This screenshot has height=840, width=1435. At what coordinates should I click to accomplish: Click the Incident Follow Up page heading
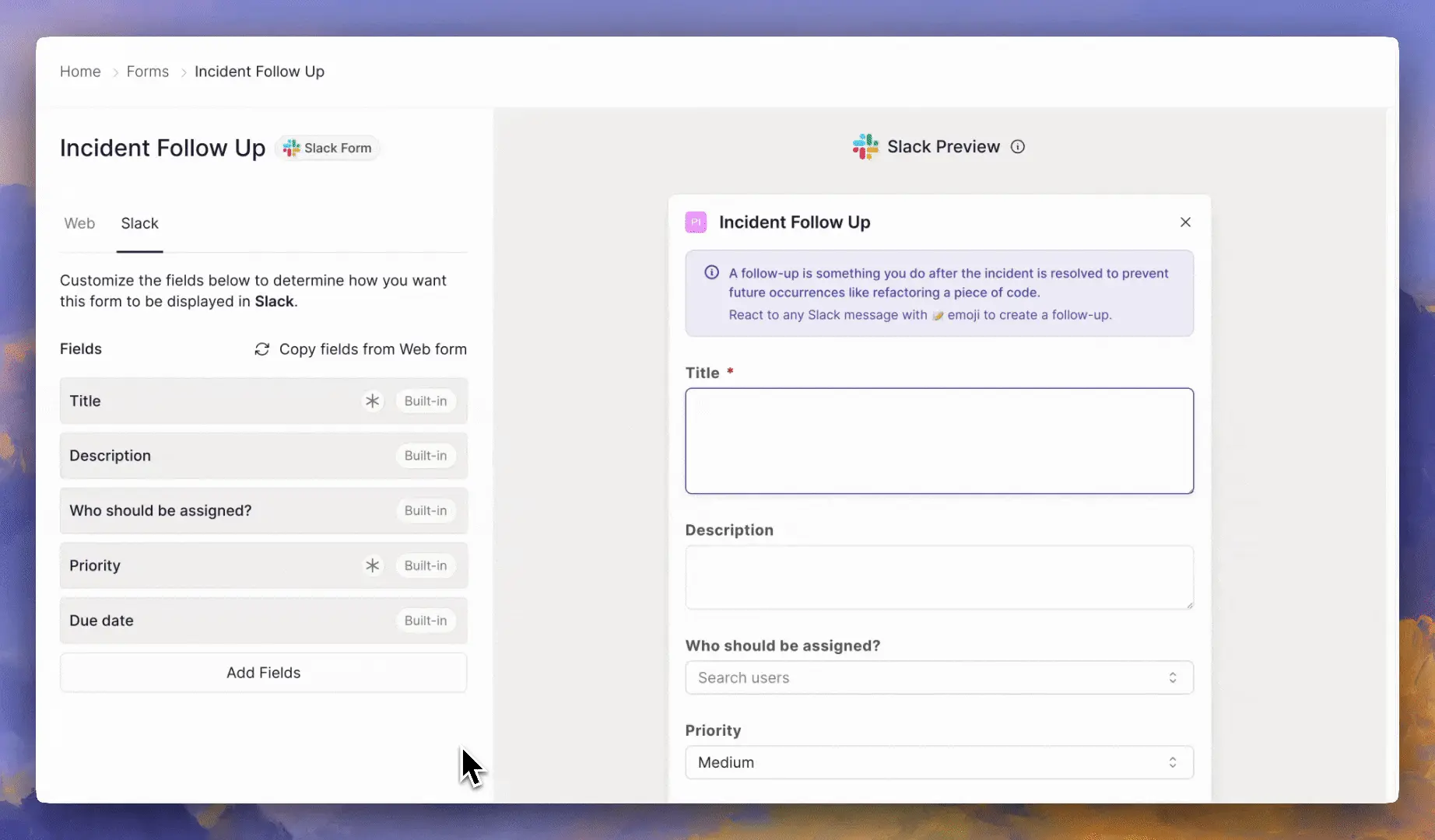pos(163,148)
